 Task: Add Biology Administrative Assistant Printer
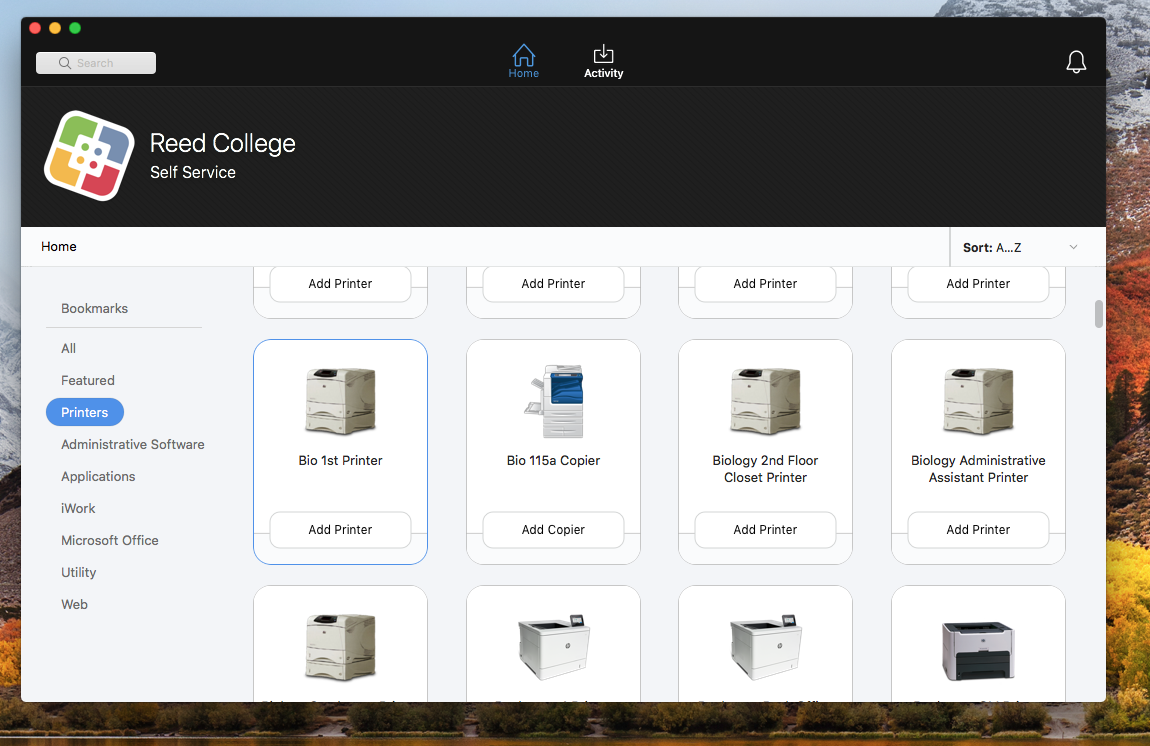tap(978, 530)
